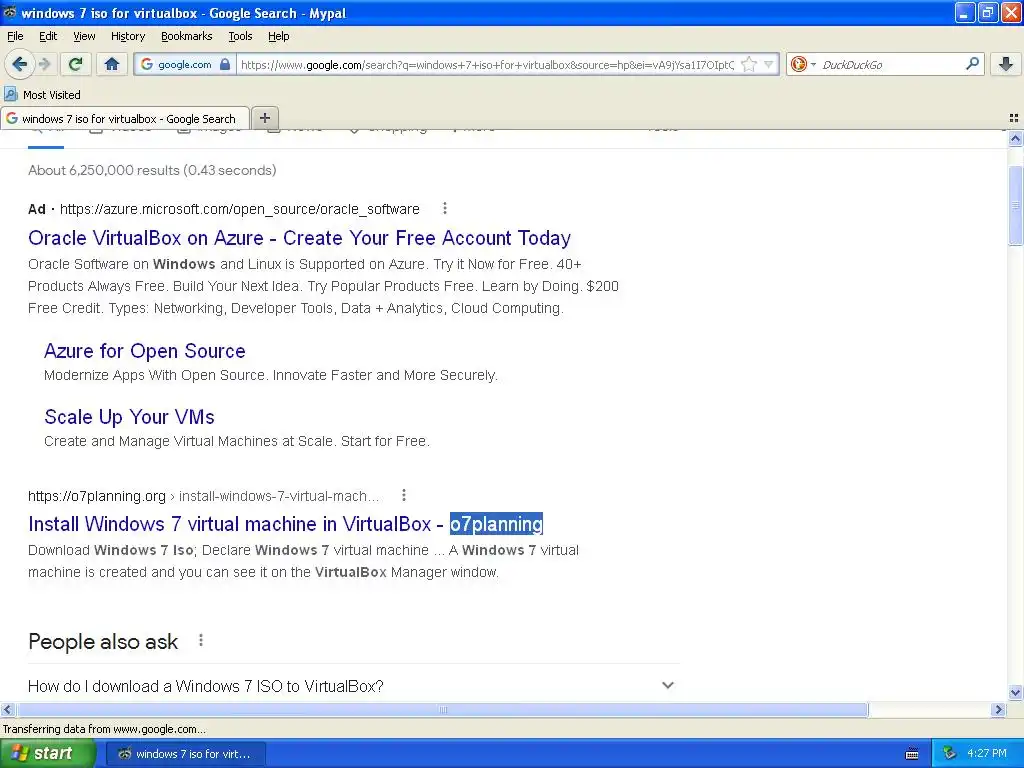Open the Home page button

click(x=112, y=64)
